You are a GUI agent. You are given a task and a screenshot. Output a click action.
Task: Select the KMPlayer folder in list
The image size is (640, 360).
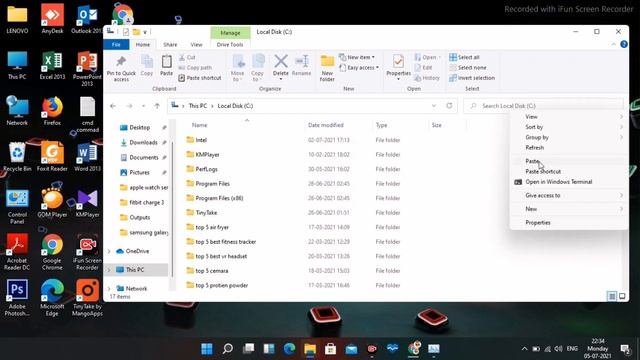click(x=207, y=155)
